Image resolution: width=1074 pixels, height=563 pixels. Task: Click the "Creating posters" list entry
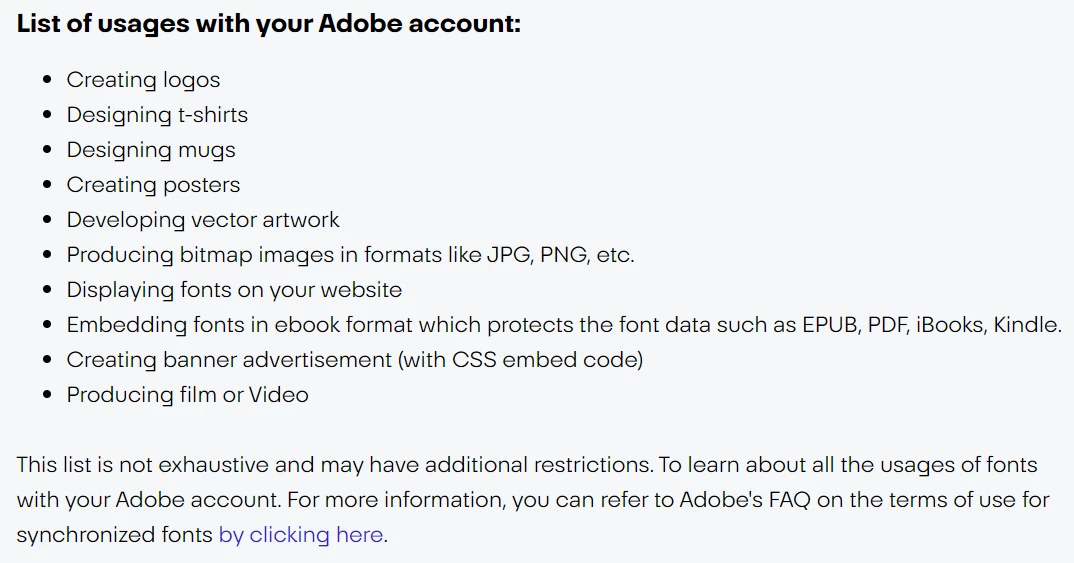click(x=153, y=185)
